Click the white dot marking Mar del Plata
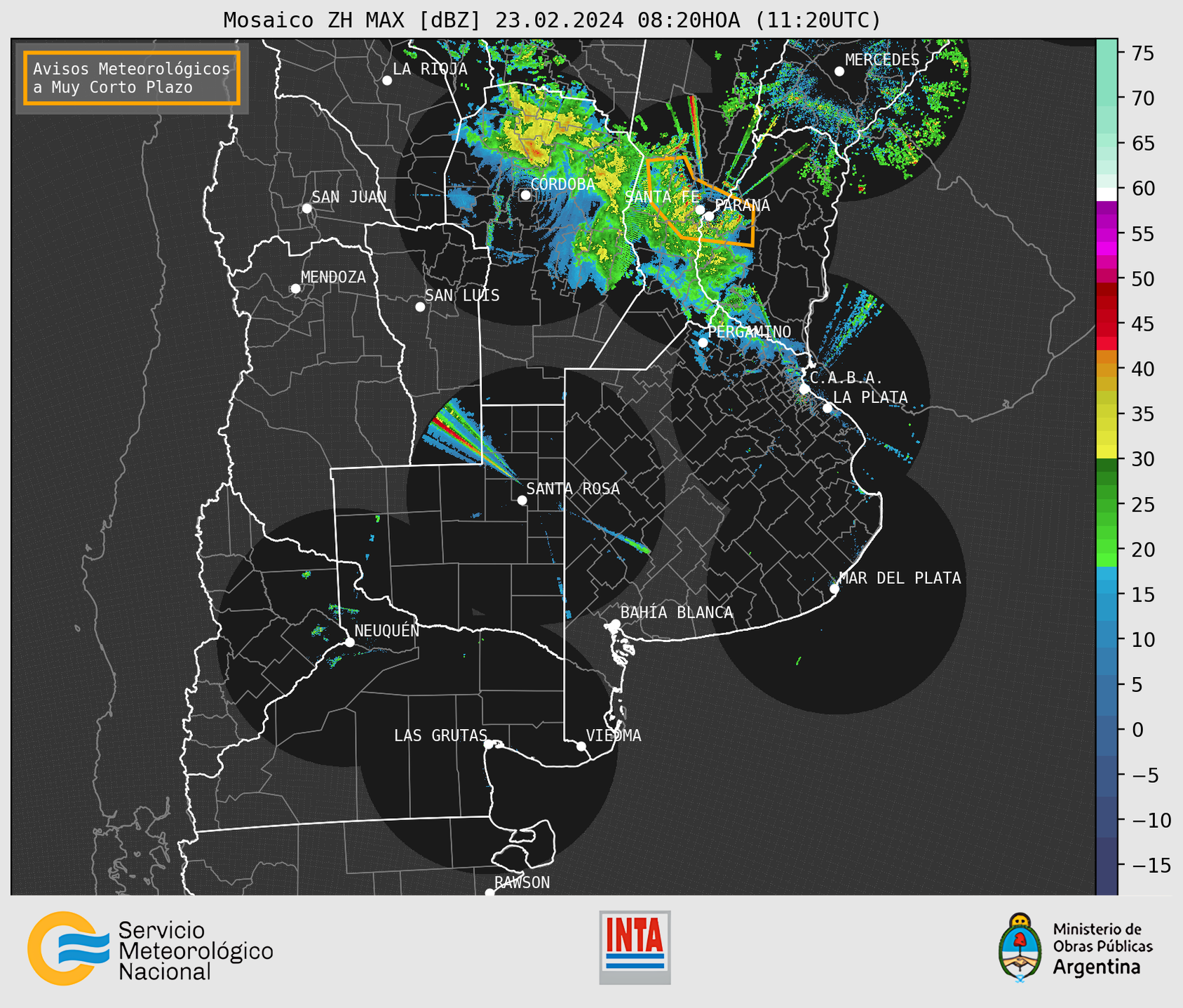This screenshot has width=1183, height=1008. 834,589
